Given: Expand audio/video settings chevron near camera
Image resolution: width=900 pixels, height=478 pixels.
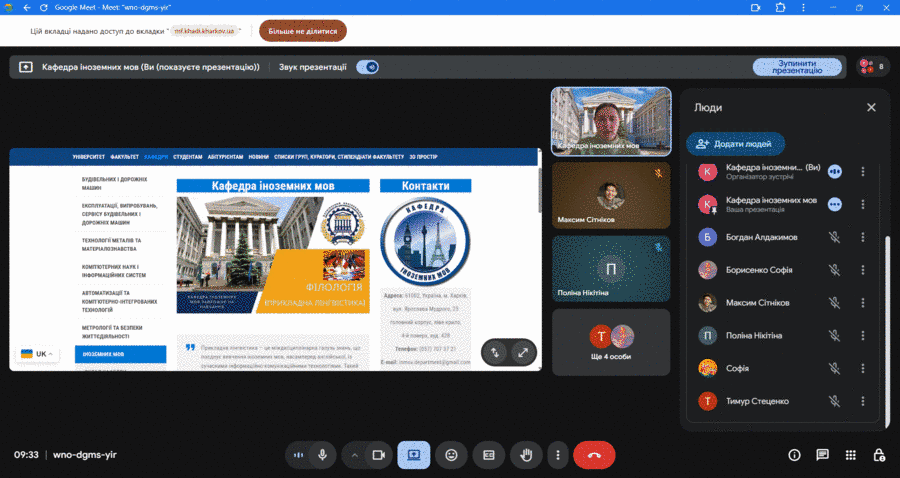Looking at the screenshot, I should tap(355, 455).
